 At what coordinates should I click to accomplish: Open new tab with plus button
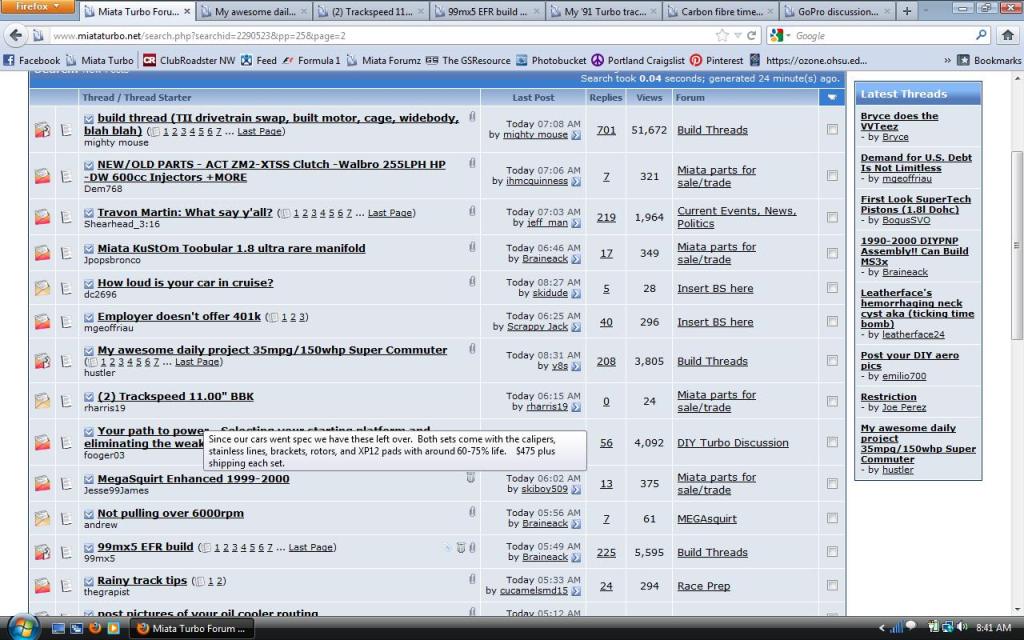click(x=906, y=11)
